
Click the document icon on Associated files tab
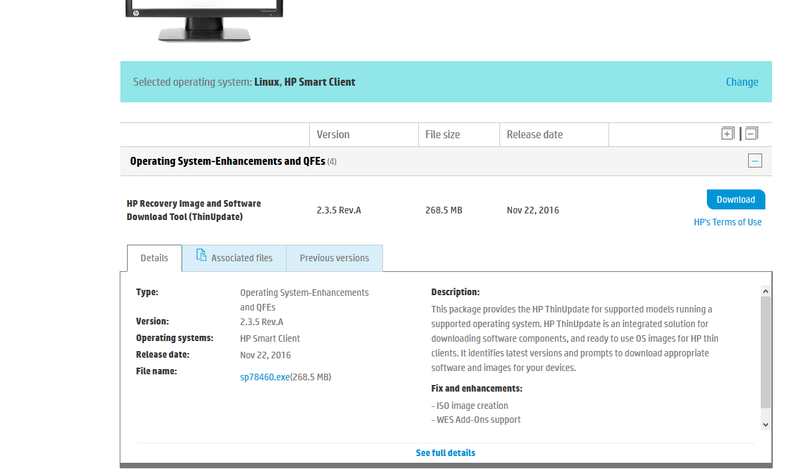(x=201, y=256)
